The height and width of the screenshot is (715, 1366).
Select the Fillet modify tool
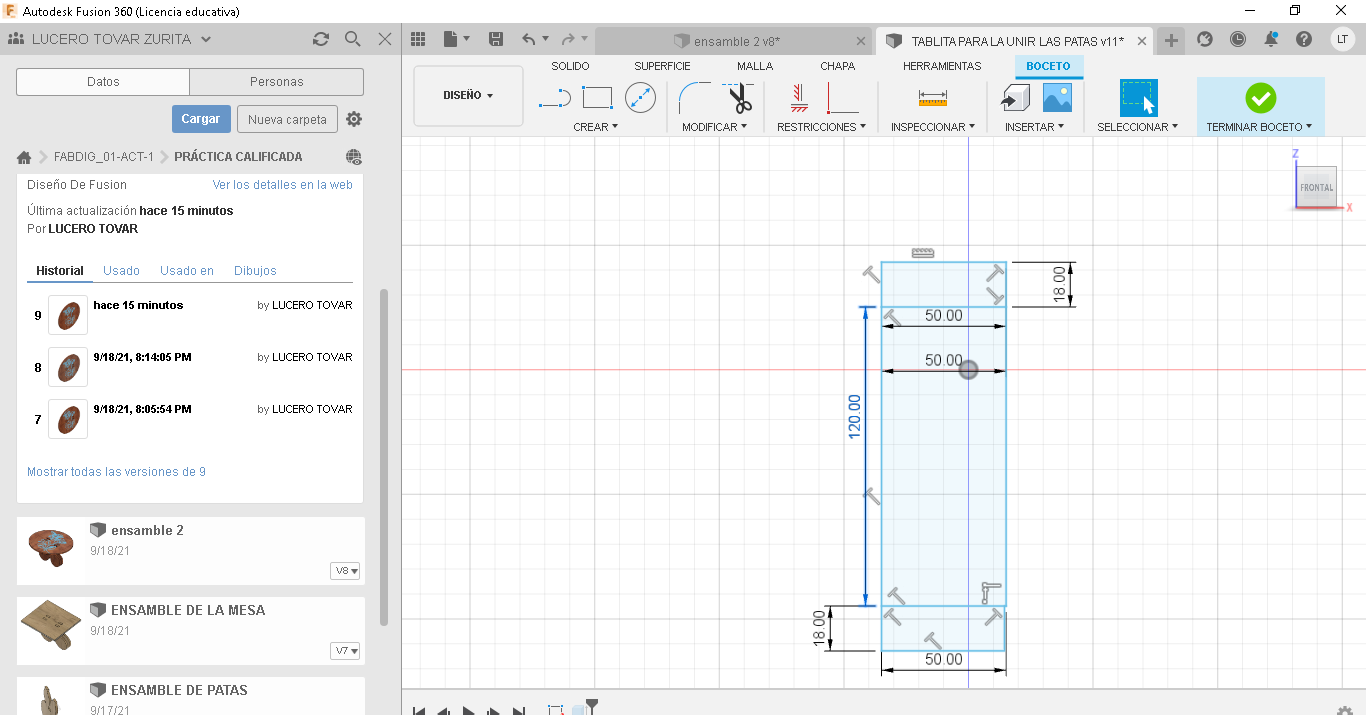pos(694,98)
